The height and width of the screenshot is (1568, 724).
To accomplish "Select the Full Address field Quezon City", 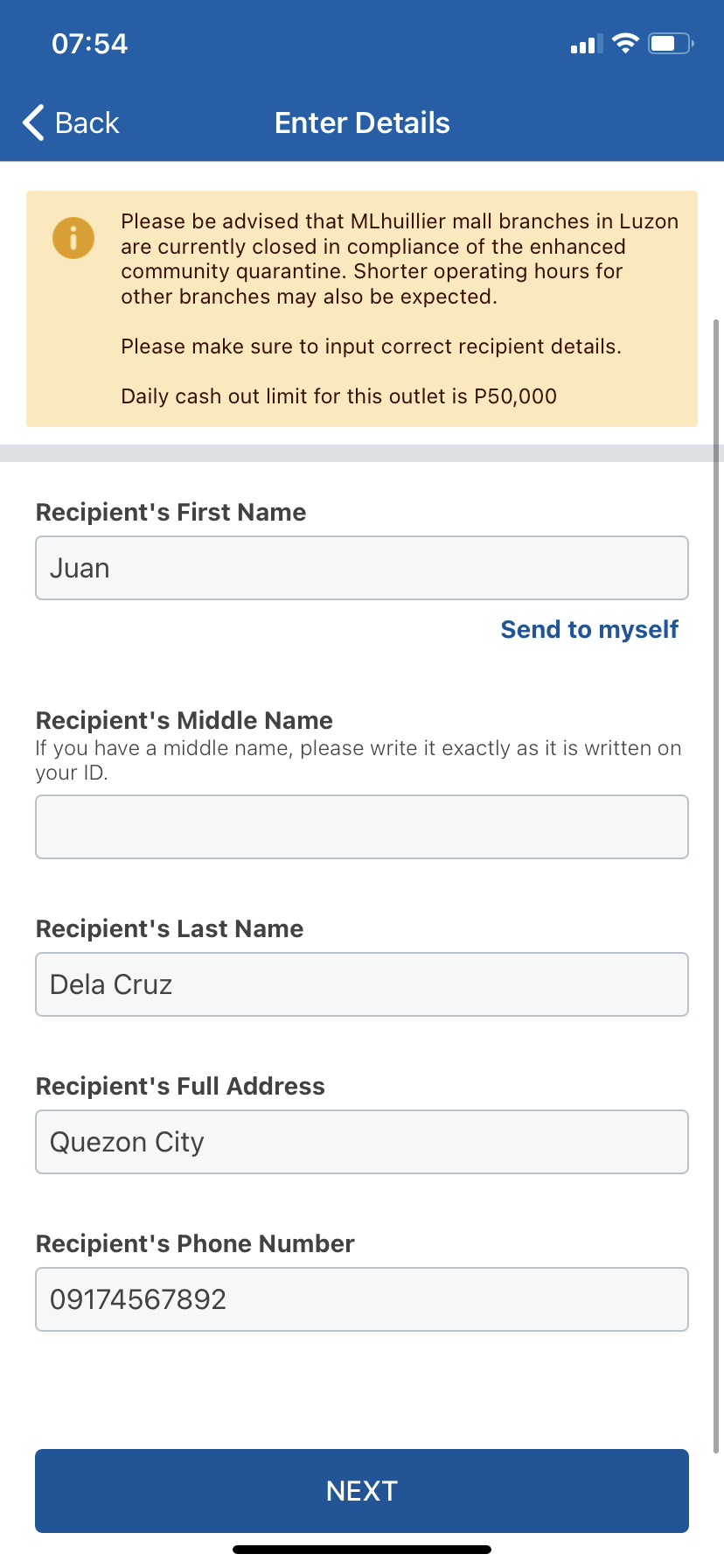I will coord(362,1142).
